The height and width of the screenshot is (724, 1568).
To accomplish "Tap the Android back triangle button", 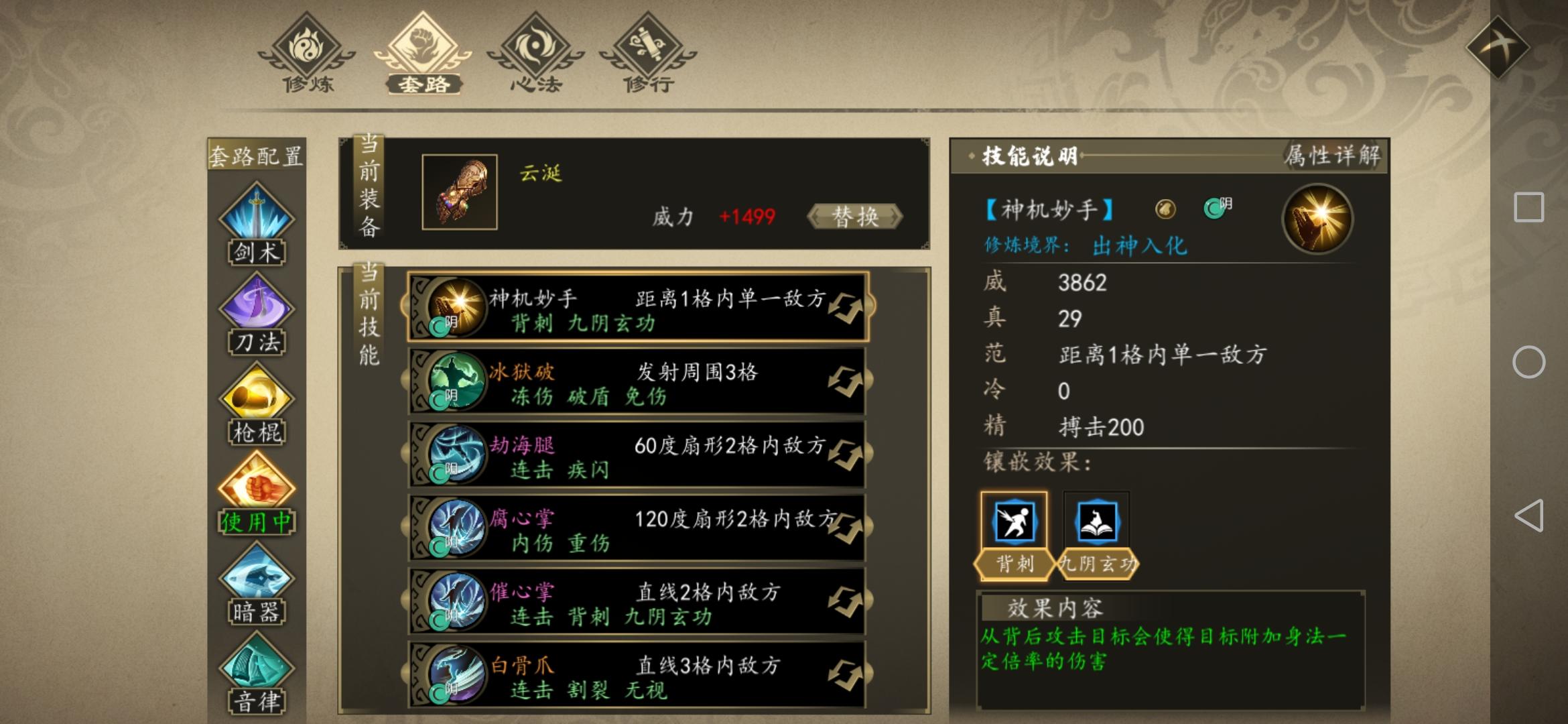I will coord(1528,516).
